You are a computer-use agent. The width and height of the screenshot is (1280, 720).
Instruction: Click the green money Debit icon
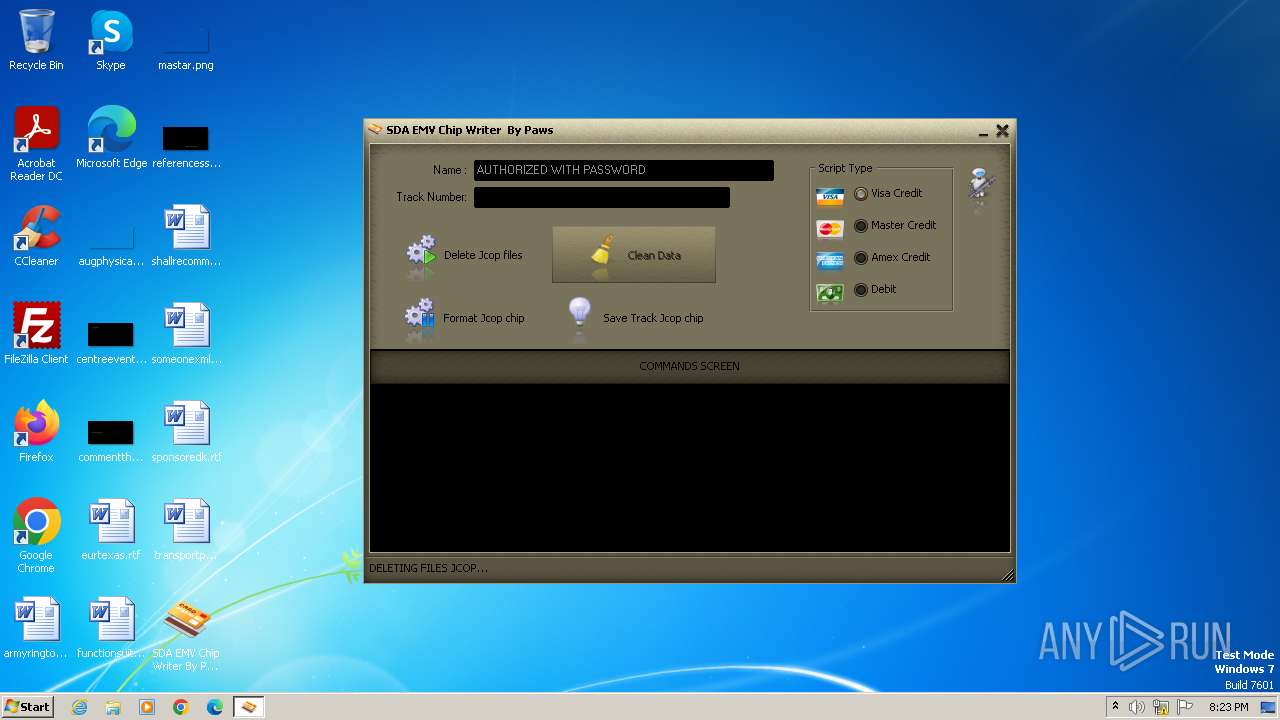click(x=830, y=293)
